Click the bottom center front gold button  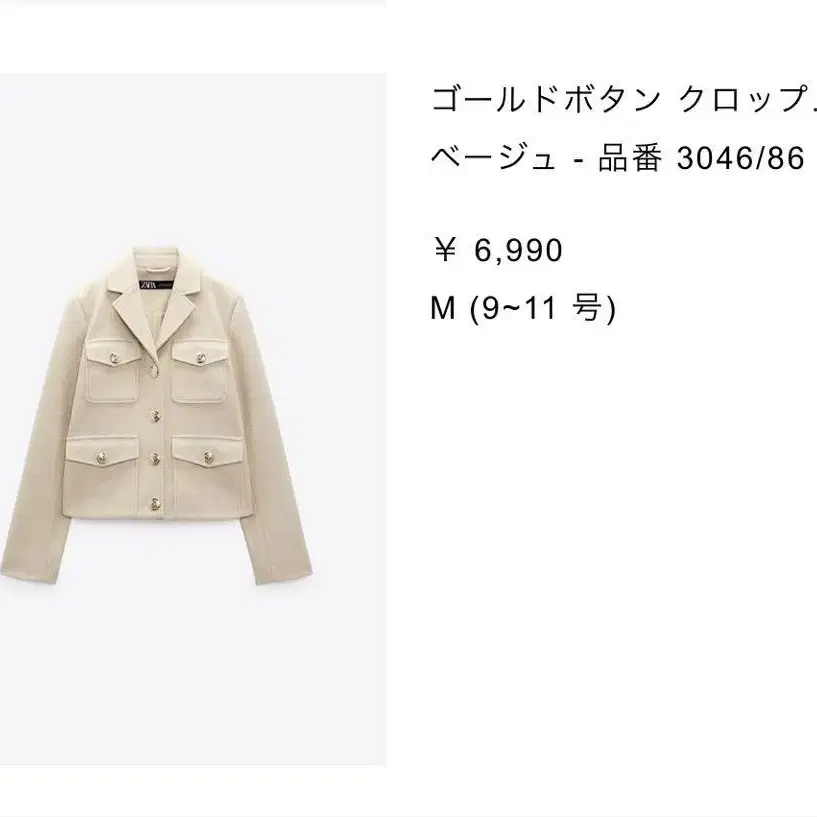[x=155, y=503]
